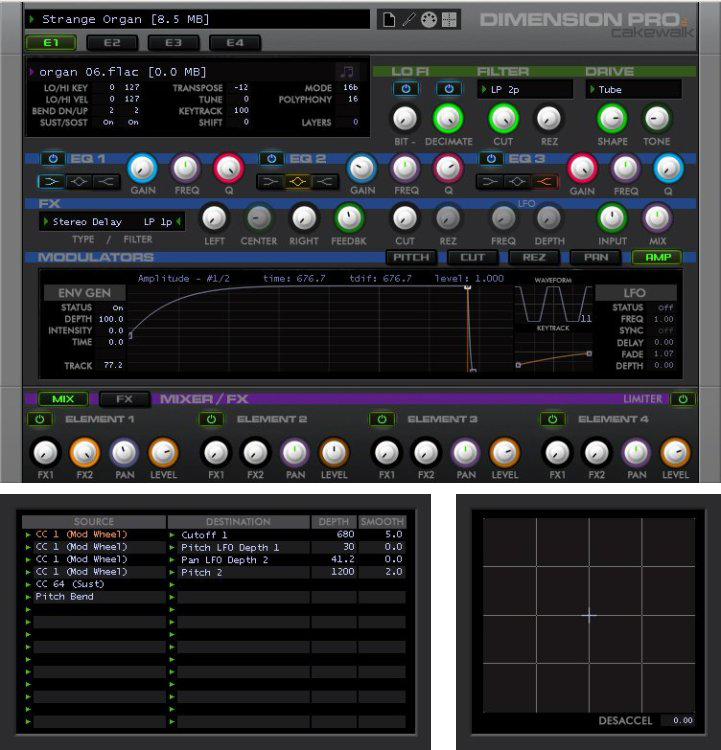Select EQ 3 low-shelf filter shape icon
This screenshot has width=721, height=750.
click(490, 182)
